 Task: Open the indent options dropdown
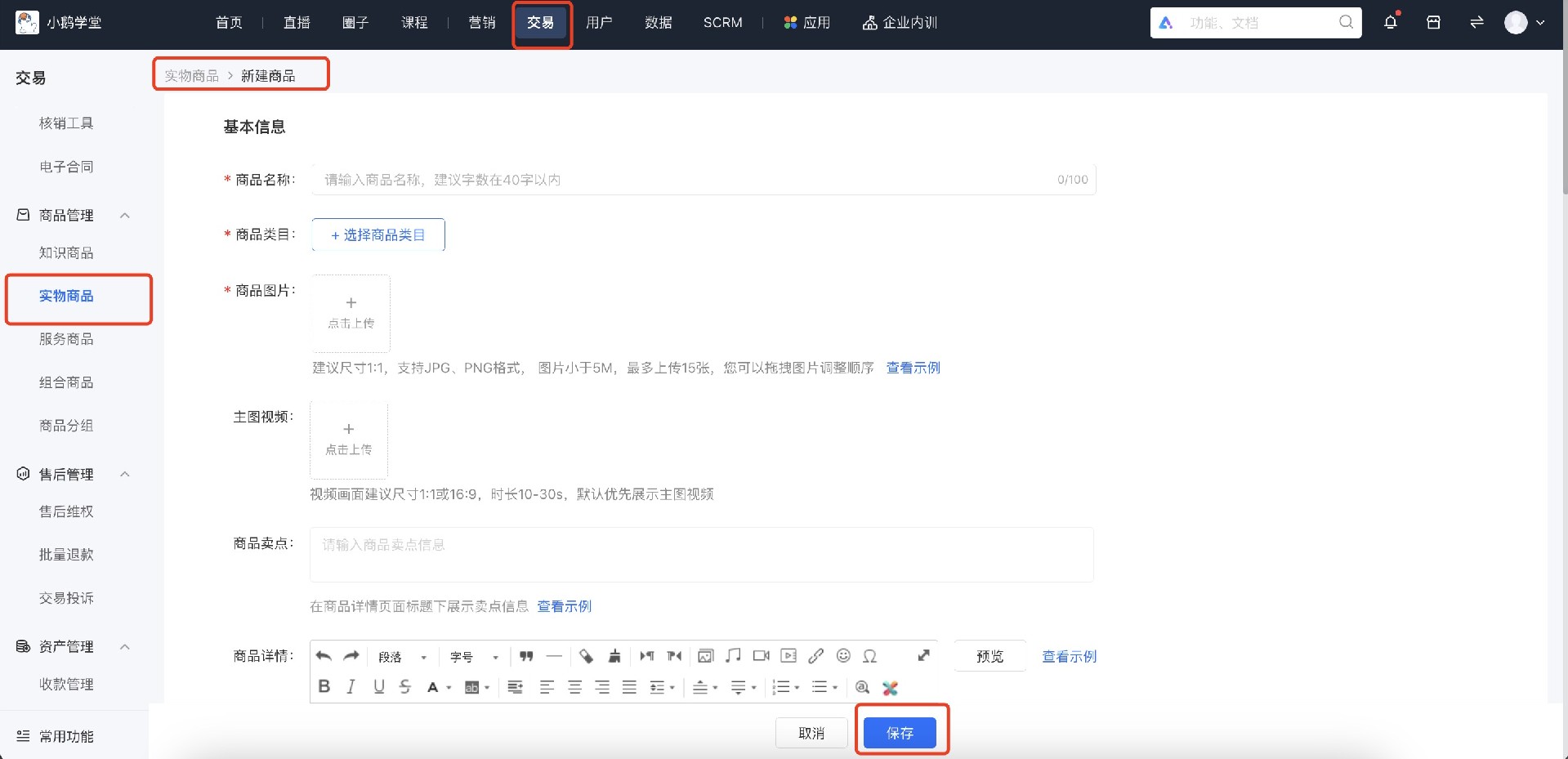coord(672,688)
